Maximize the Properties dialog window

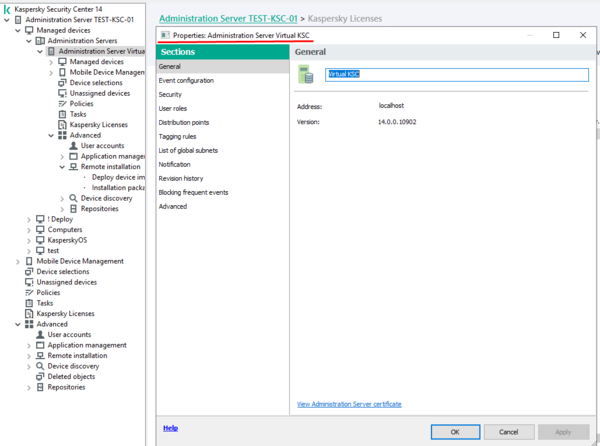coord(556,35)
